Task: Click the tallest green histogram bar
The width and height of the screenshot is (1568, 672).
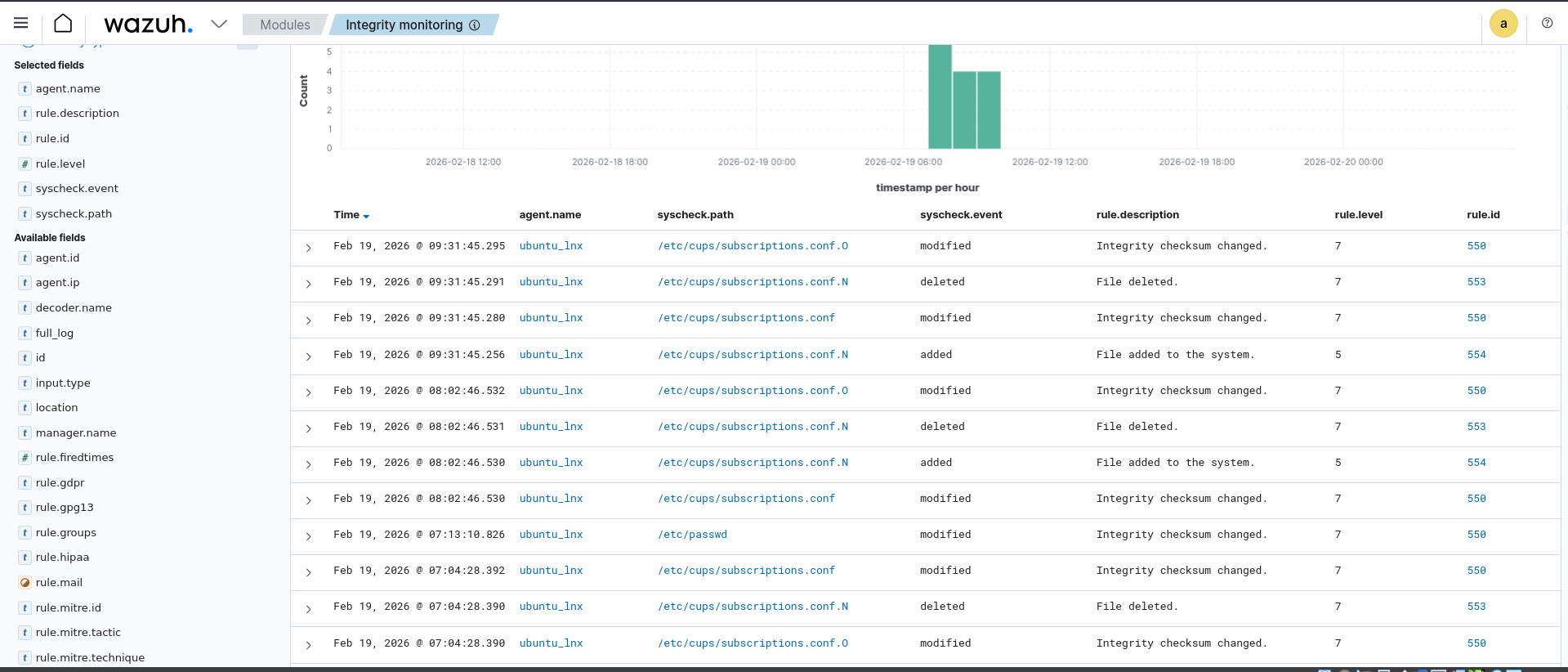Action: pos(940,96)
